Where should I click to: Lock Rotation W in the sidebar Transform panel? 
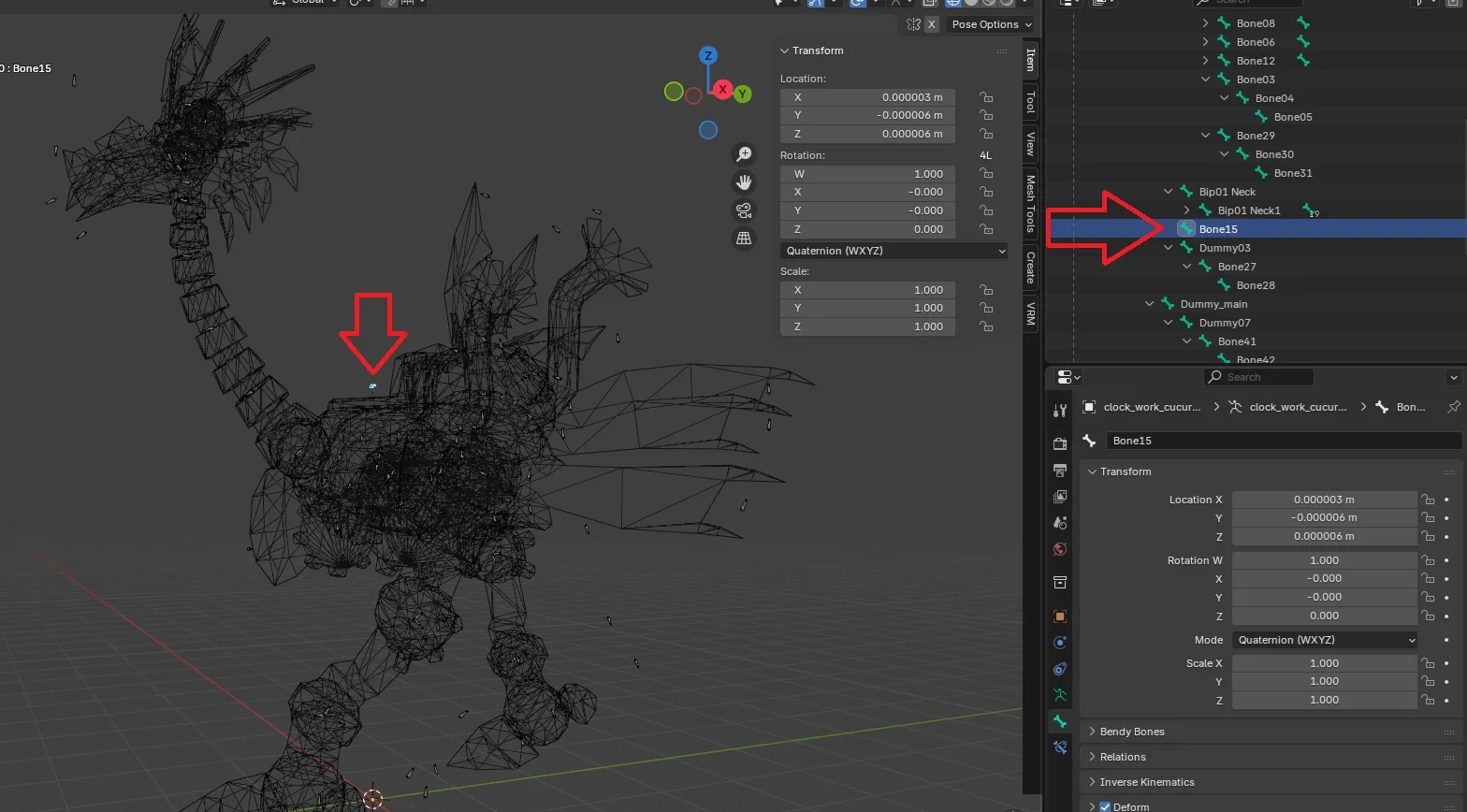point(986,174)
